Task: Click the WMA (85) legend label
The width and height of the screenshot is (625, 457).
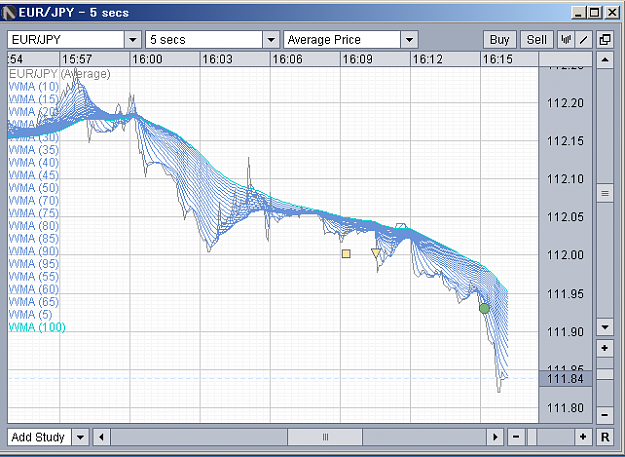Action: [33, 239]
